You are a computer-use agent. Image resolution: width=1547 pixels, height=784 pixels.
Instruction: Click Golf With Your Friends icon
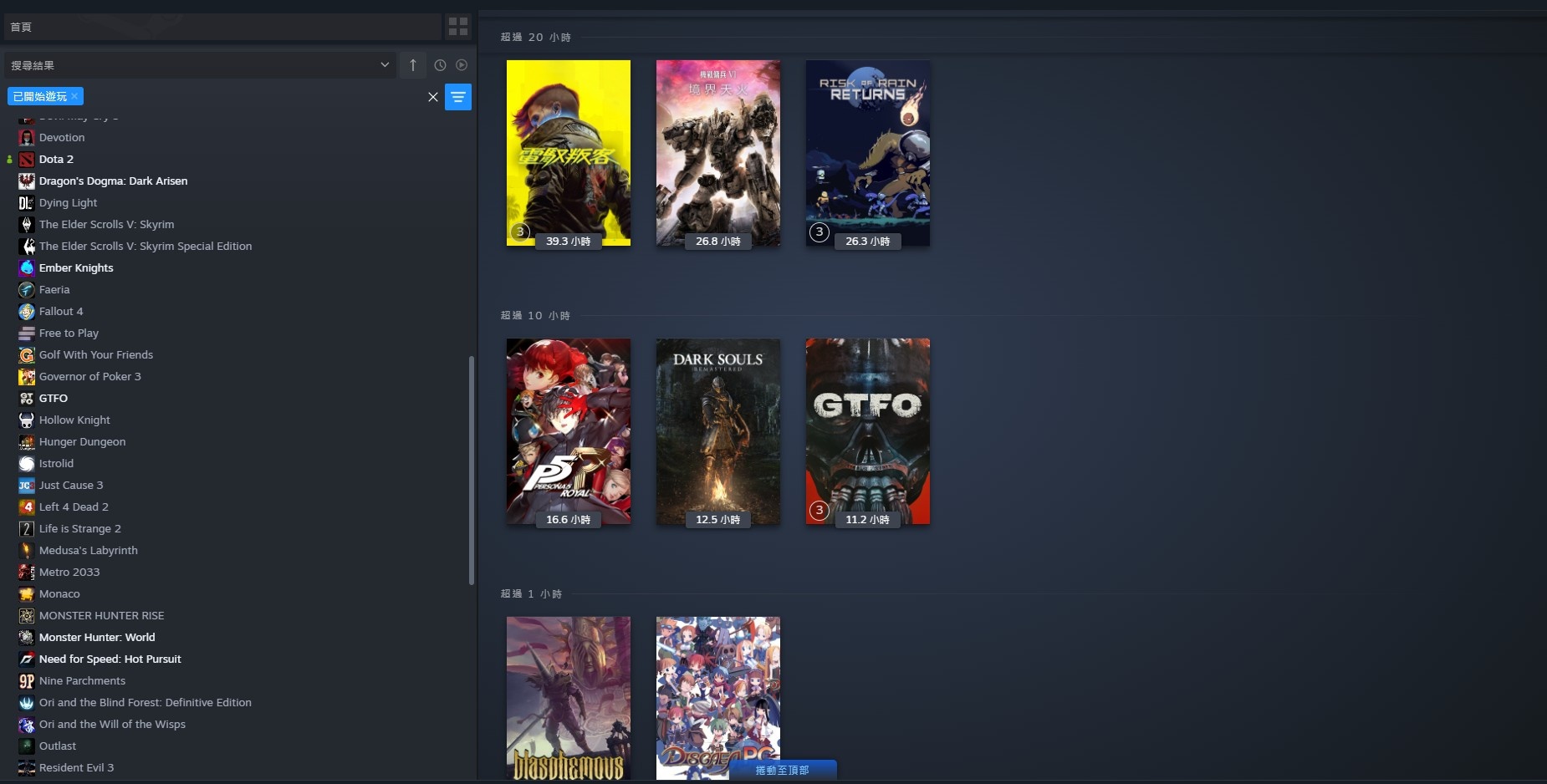pyautogui.click(x=27, y=355)
